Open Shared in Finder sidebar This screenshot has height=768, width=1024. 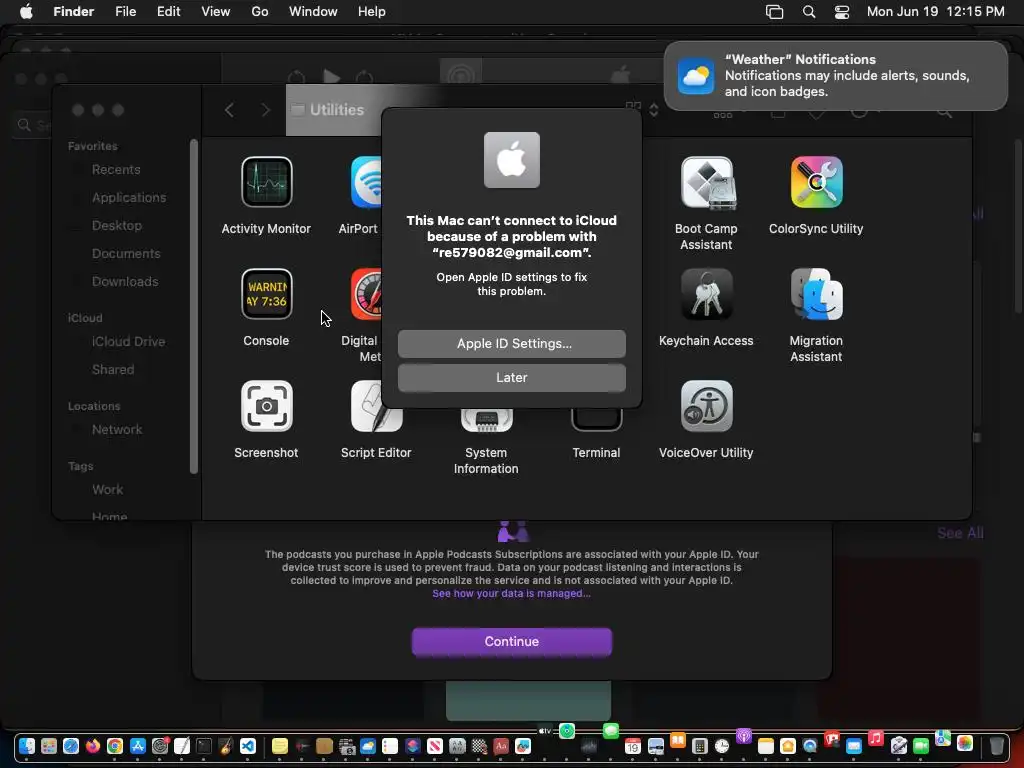pos(112,370)
